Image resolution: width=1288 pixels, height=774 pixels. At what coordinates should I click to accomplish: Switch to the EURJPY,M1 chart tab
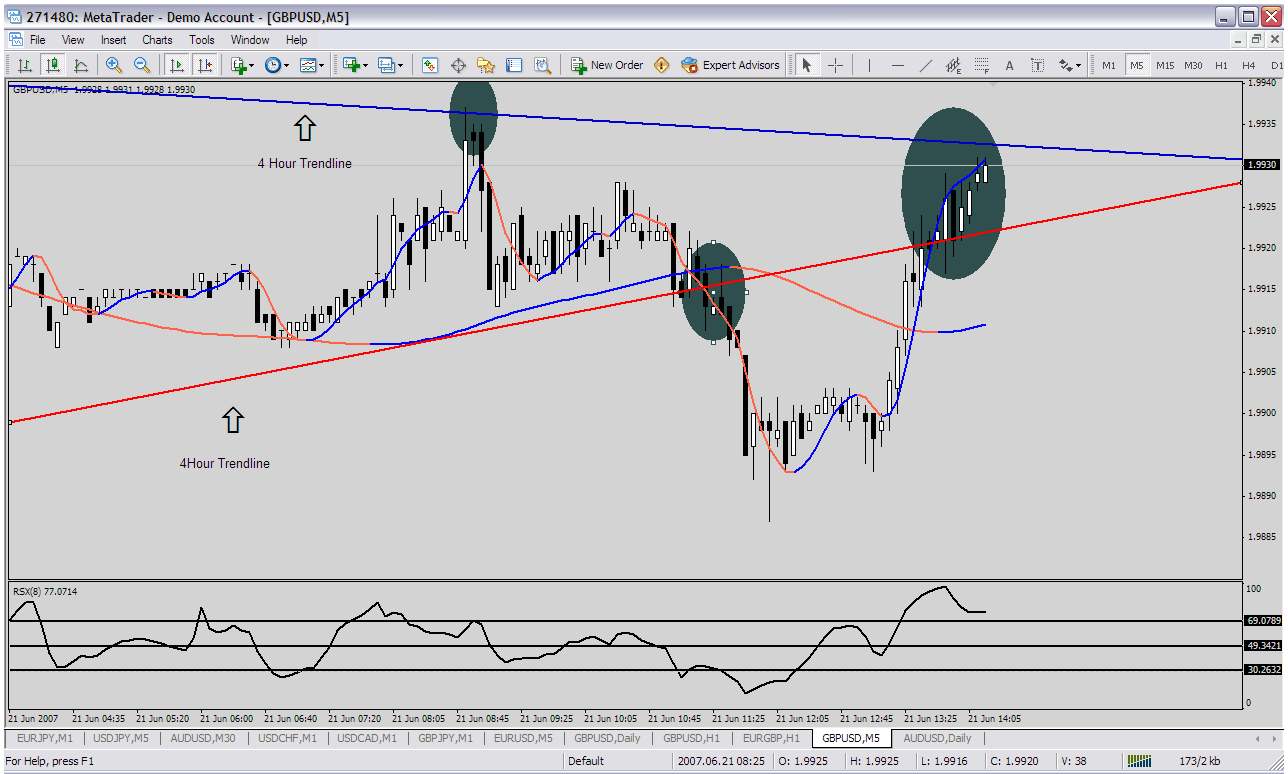[x=45, y=738]
